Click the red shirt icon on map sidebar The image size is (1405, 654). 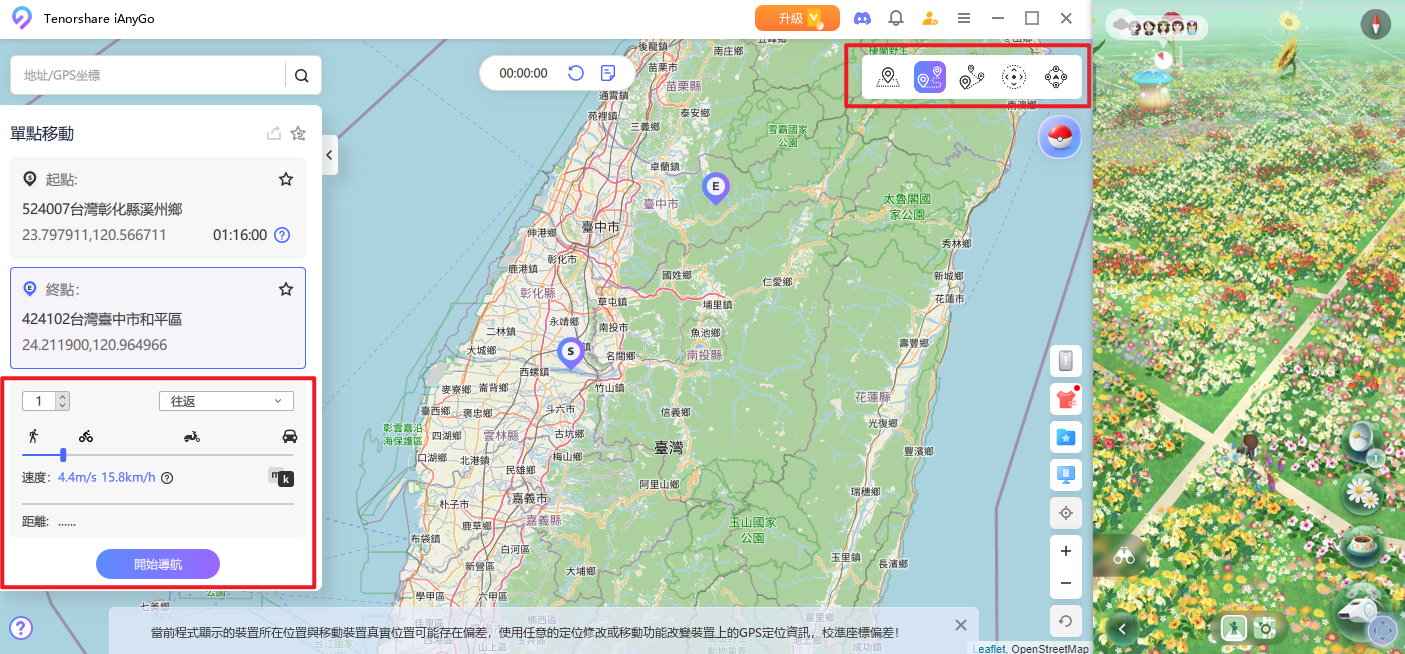coord(1066,399)
